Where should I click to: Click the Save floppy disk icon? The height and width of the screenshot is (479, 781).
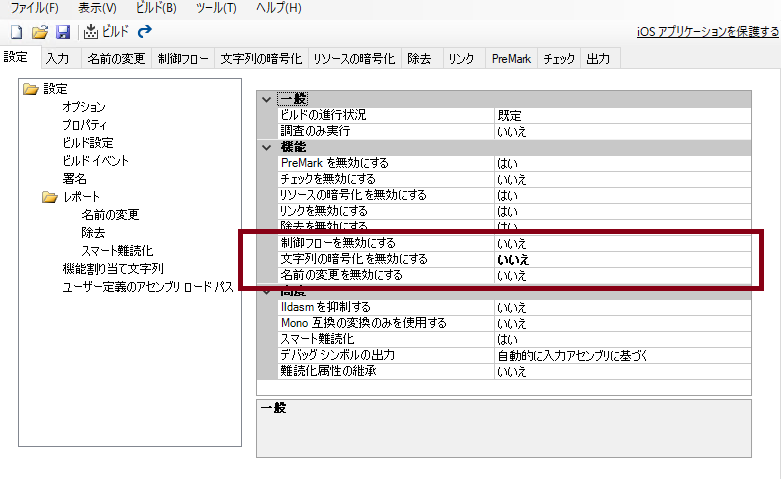pos(62,31)
